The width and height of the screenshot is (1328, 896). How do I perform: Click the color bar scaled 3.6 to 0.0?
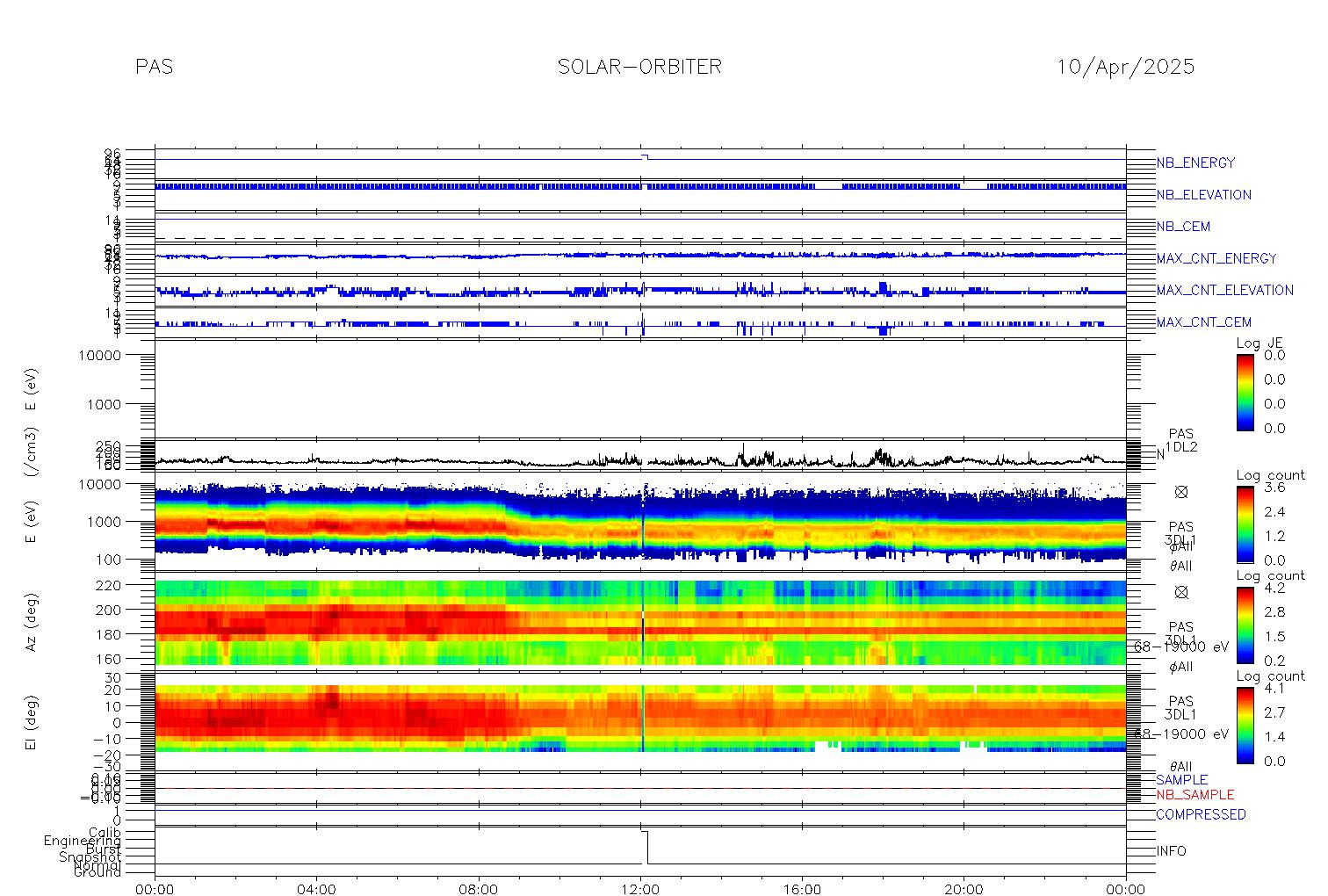pyautogui.click(x=1245, y=524)
